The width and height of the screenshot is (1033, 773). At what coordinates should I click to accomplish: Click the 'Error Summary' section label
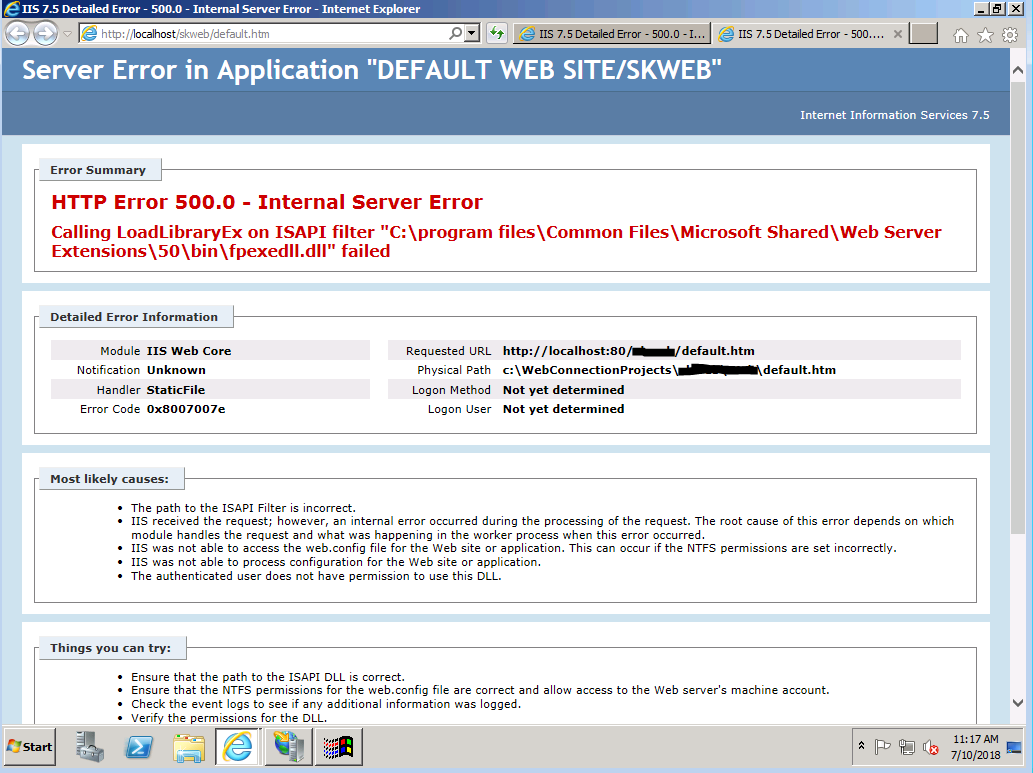click(x=98, y=170)
